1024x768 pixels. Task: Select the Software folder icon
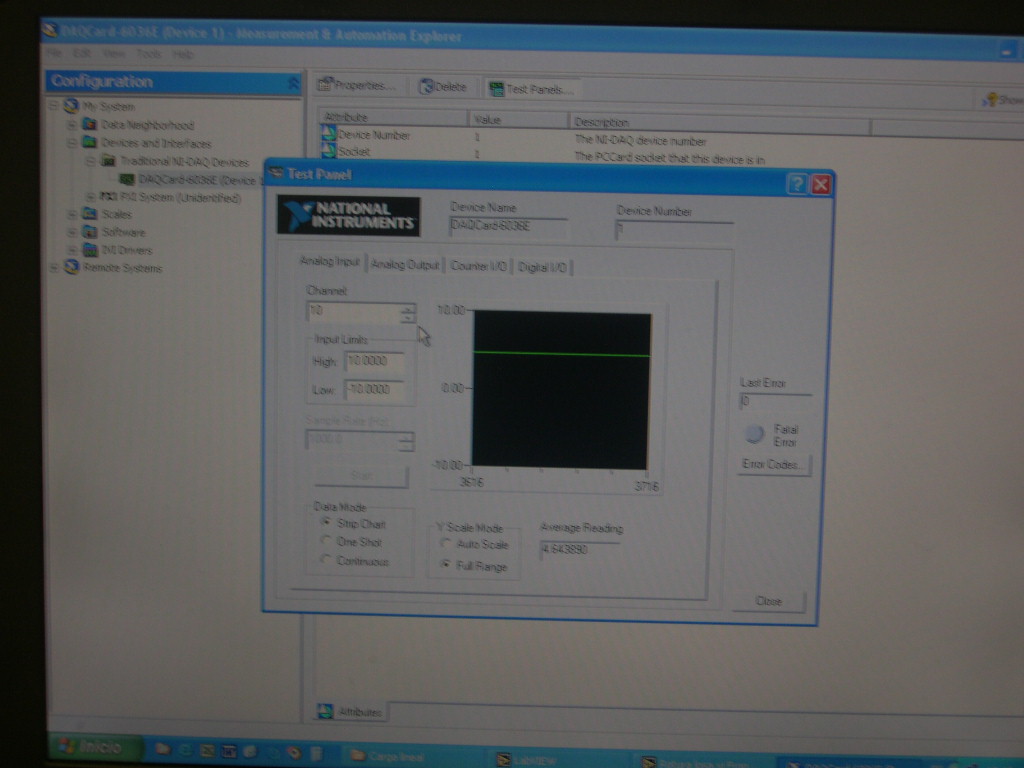pos(89,232)
